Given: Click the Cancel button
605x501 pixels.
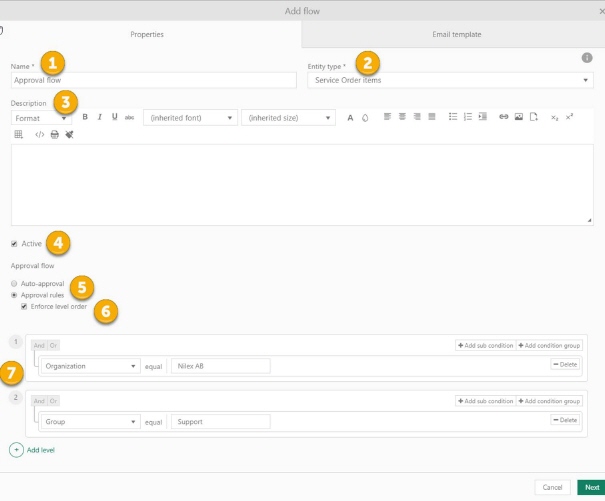Looking at the screenshot, I should pyautogui.click(x=552, y=487).
